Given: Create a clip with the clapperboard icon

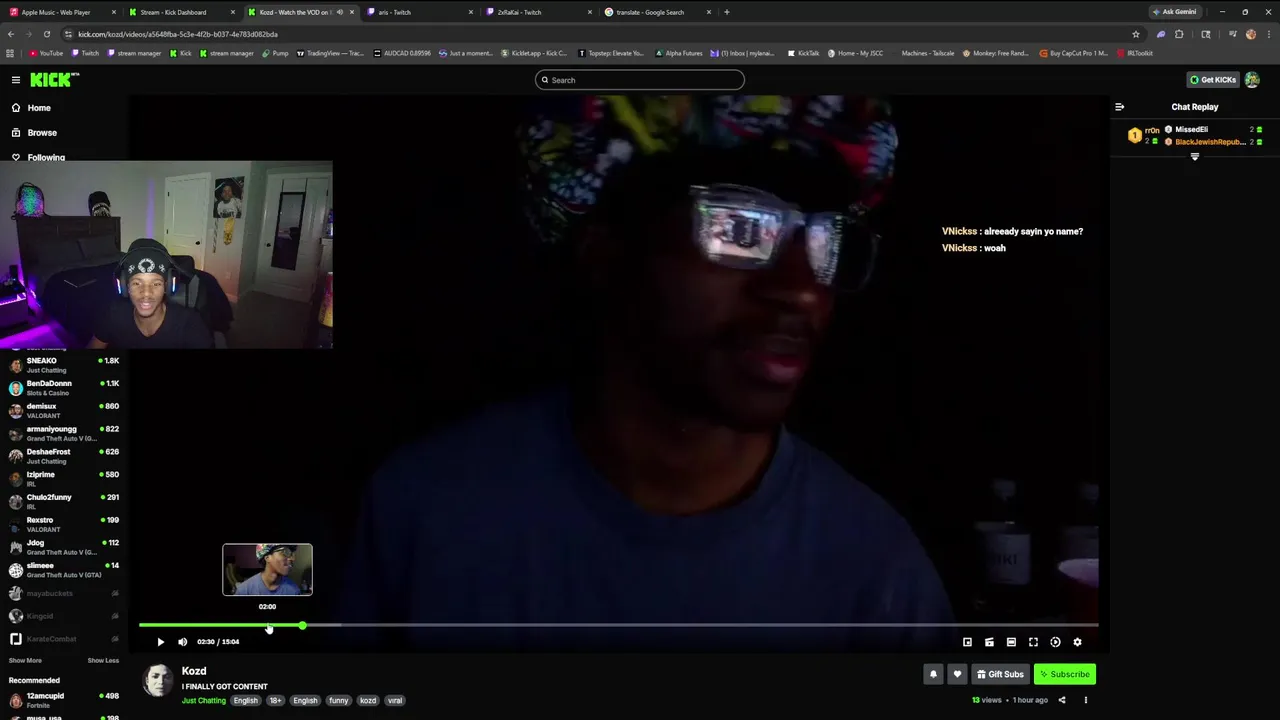Looking at the screenshot, I should coord(989,642).
